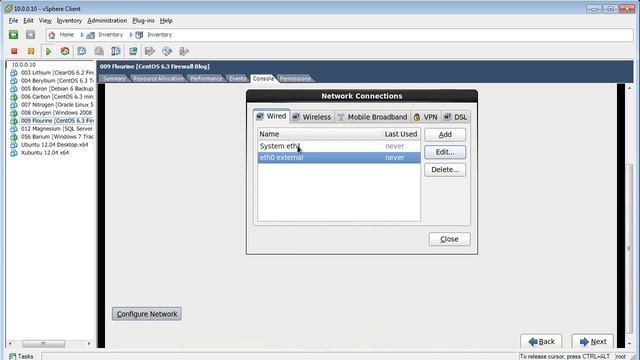Select the Wireless connections tab

(x=312, y=117)
